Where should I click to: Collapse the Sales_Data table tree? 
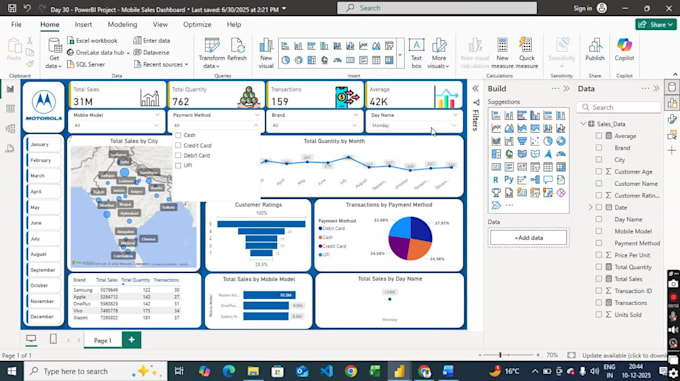pyautogui.click(x=583, y=124)
